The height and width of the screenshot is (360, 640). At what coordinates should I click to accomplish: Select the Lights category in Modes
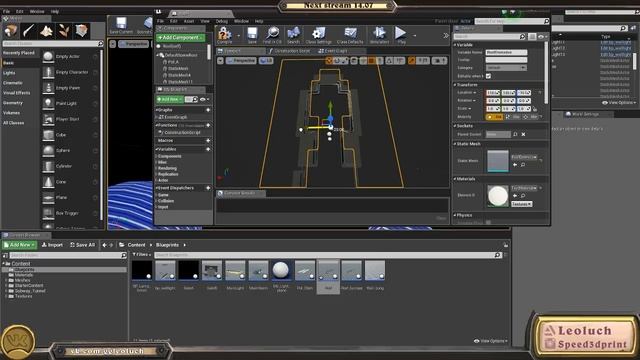click(x=9, y=73)
